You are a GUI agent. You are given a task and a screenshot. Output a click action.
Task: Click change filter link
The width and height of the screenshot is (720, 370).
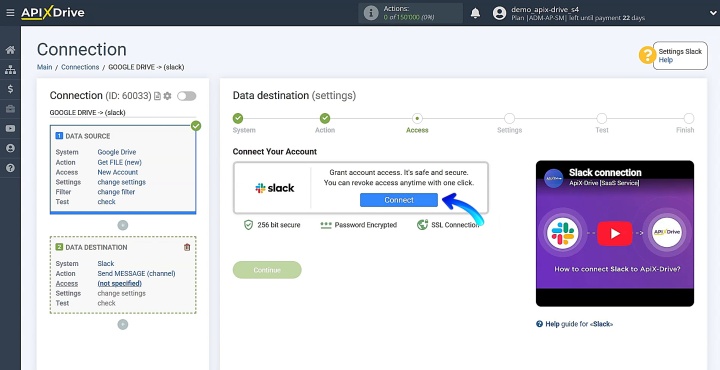click(116, 192)
